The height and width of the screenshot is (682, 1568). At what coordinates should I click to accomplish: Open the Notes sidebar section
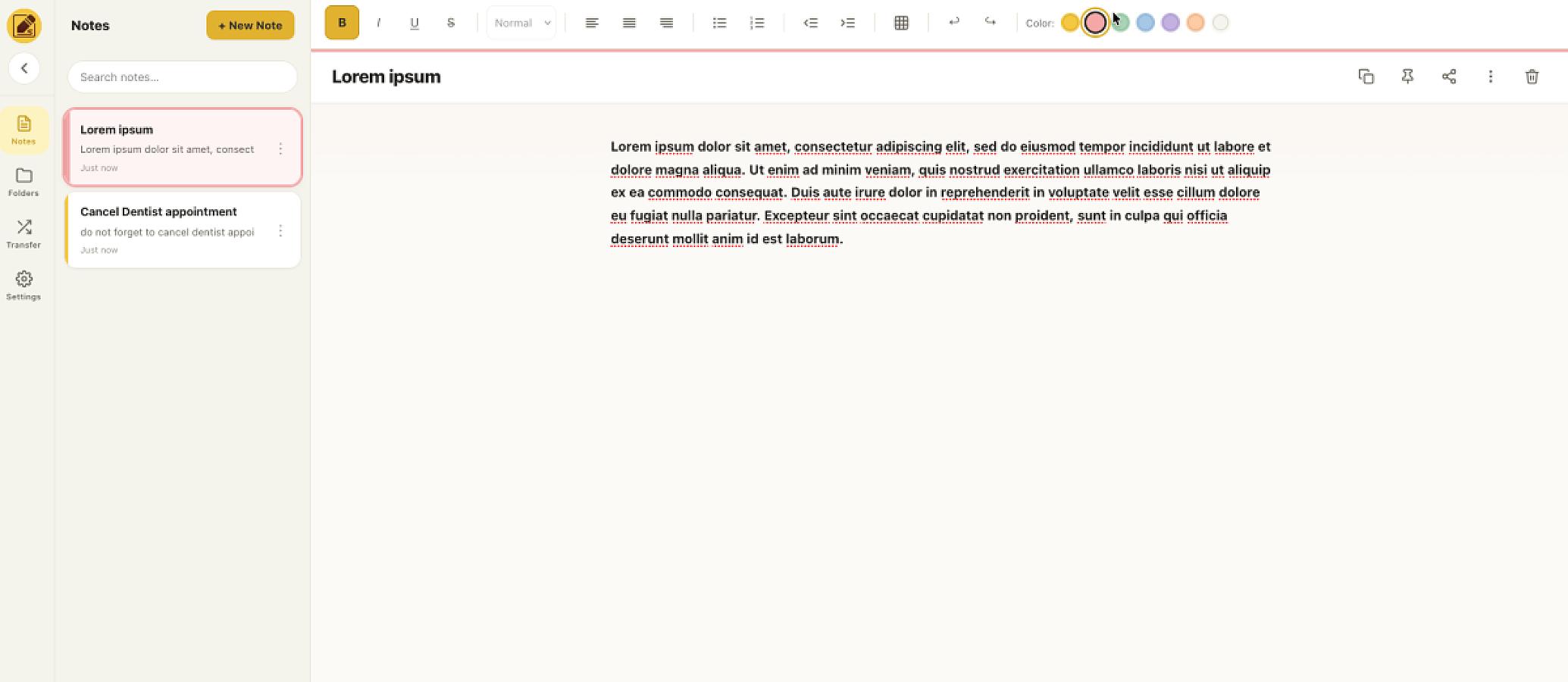[23, 130]
